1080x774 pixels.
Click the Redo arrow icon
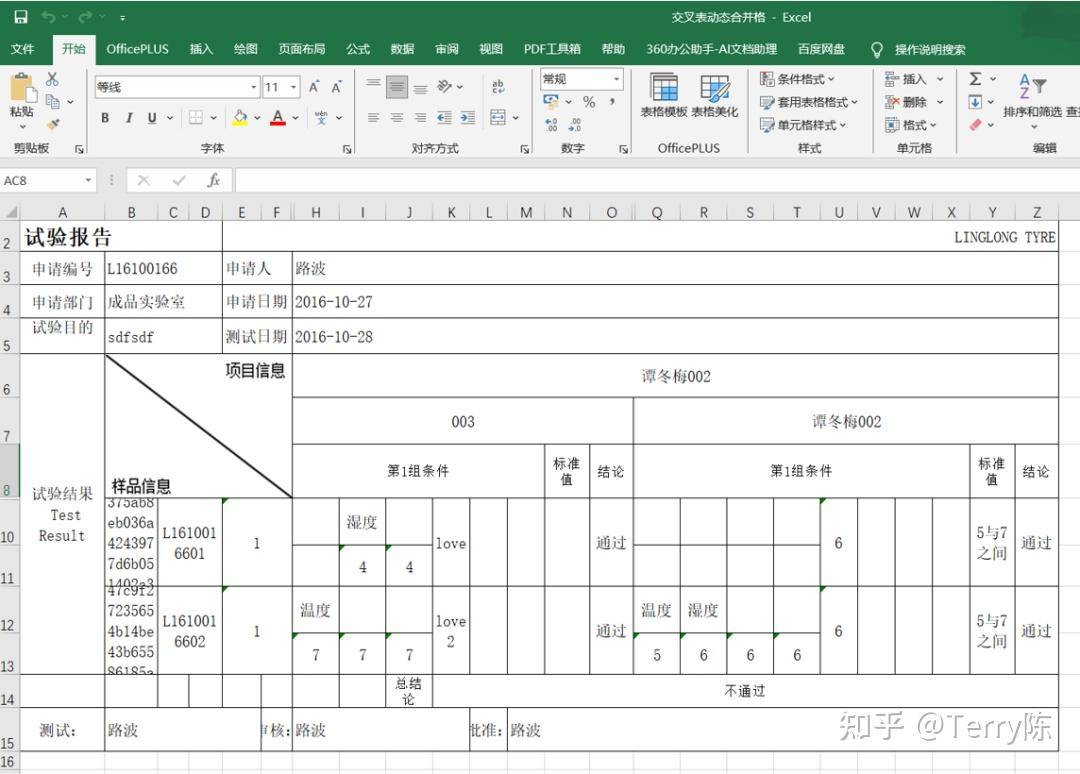85,17
